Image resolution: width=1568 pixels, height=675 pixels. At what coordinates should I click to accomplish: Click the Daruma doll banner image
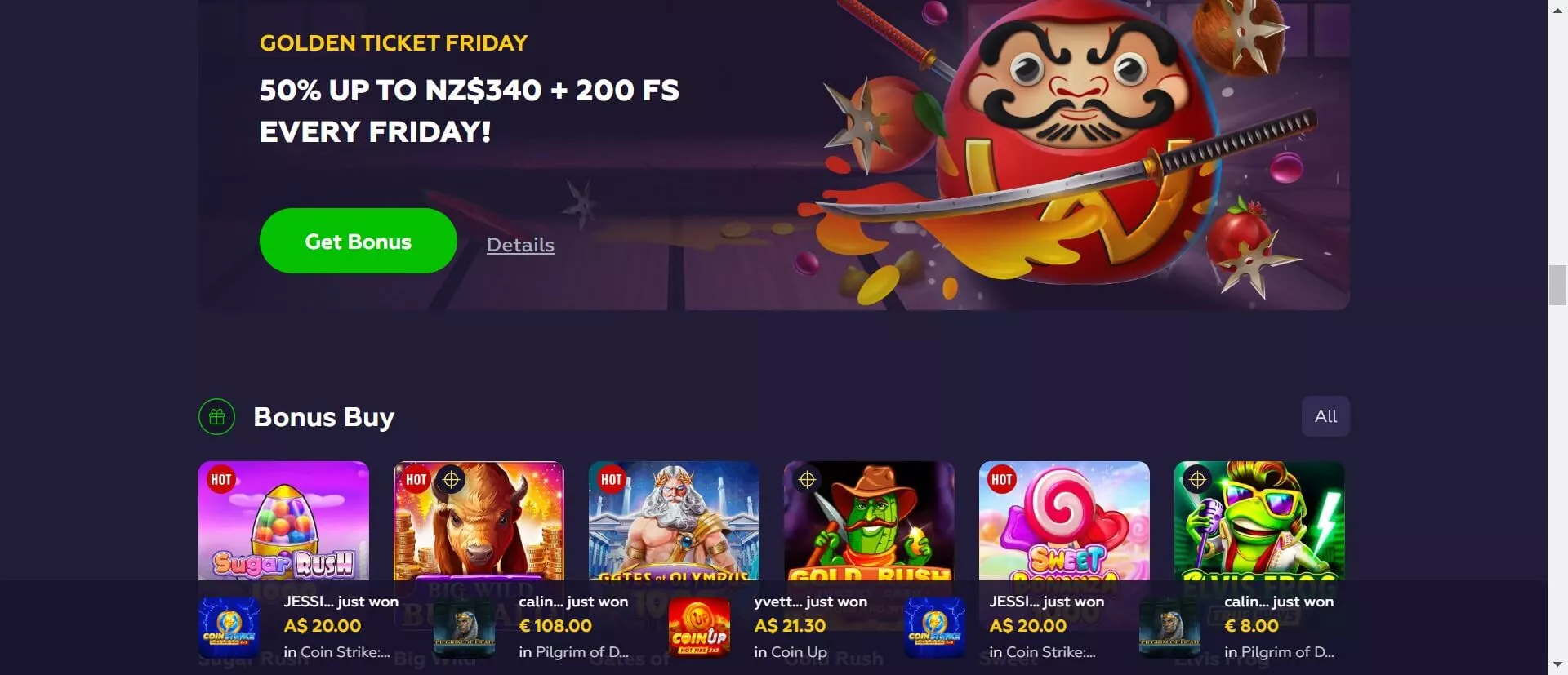pyautogui.click(x=1070, y=147)
